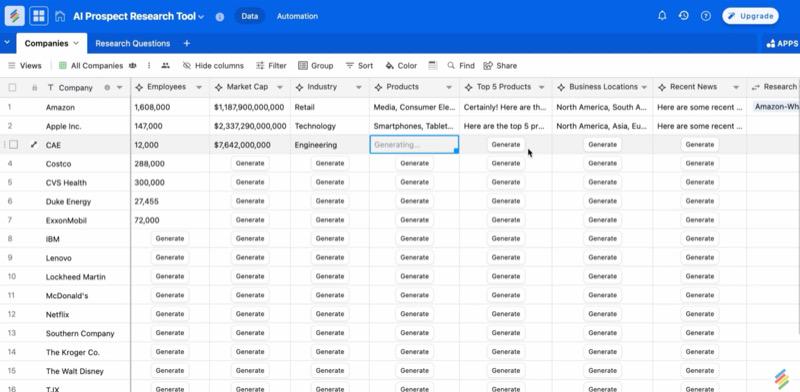This screenshot has height=392, width=800.
Task: Open Top 5 Products column dropdown arrow
Action: tap(541, 88)
